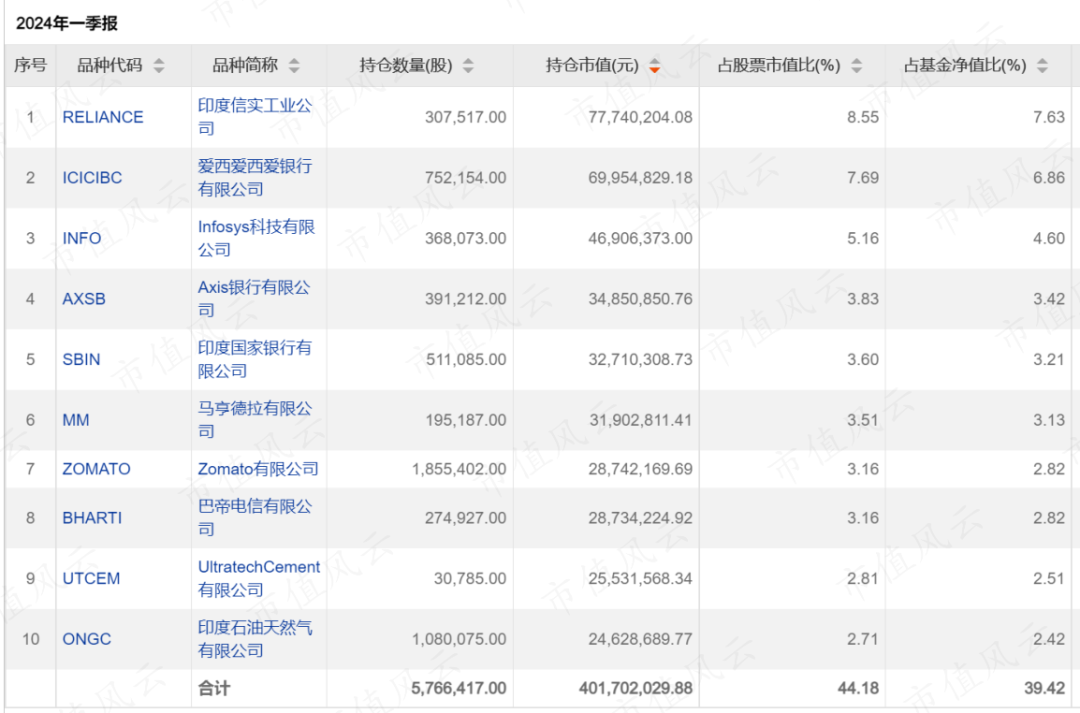Open SBIN stock code link
The height and width of the screenshot is (713, 1080).
click(81, 360)
